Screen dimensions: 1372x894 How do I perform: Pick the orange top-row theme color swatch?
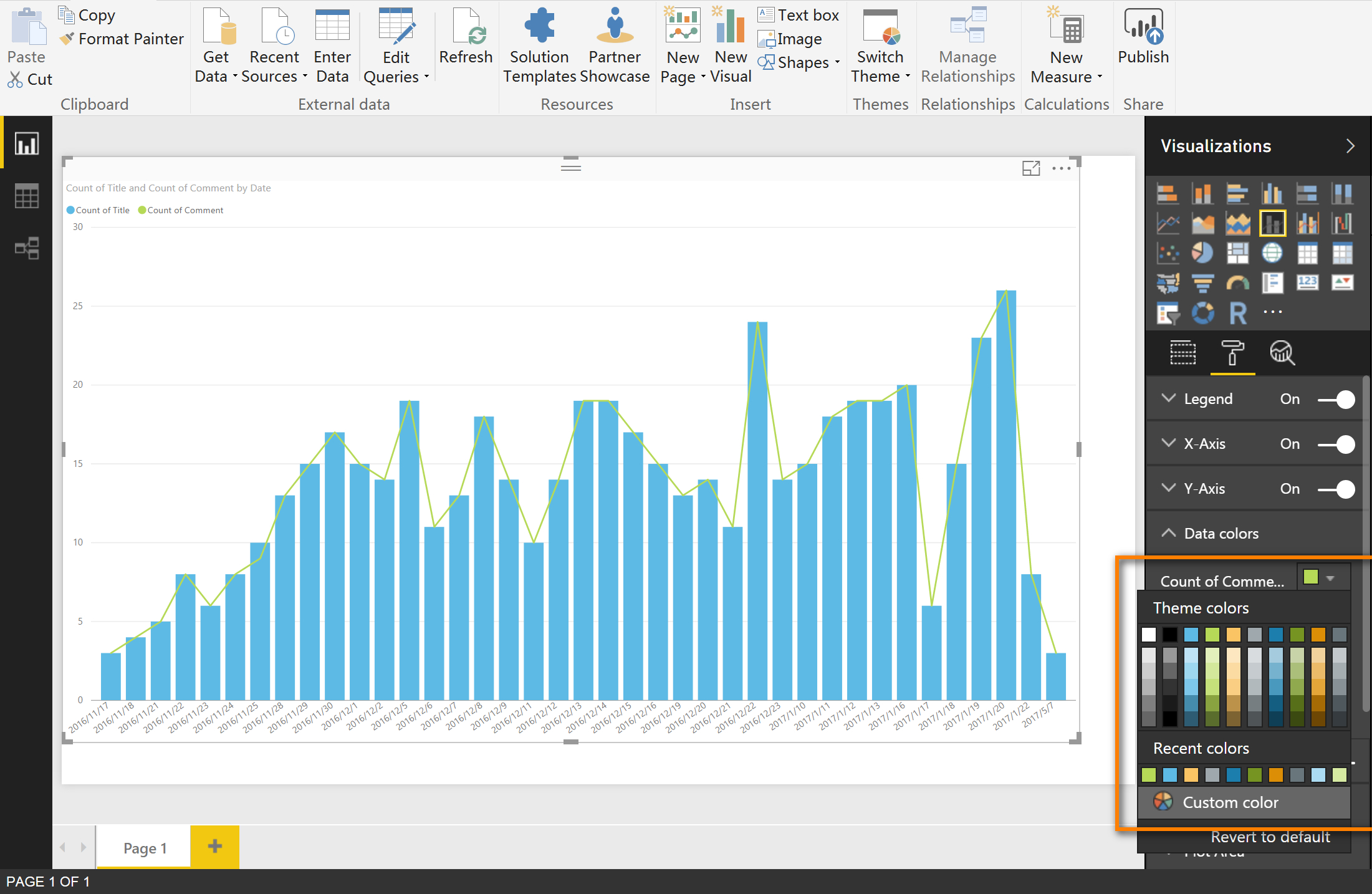(x=1318, y=635)
